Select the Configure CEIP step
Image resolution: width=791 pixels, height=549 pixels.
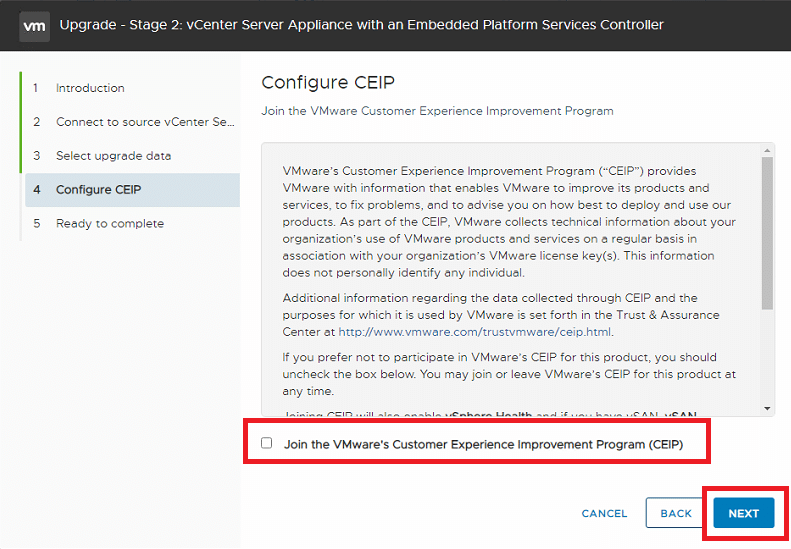click(x=132, y=190)
